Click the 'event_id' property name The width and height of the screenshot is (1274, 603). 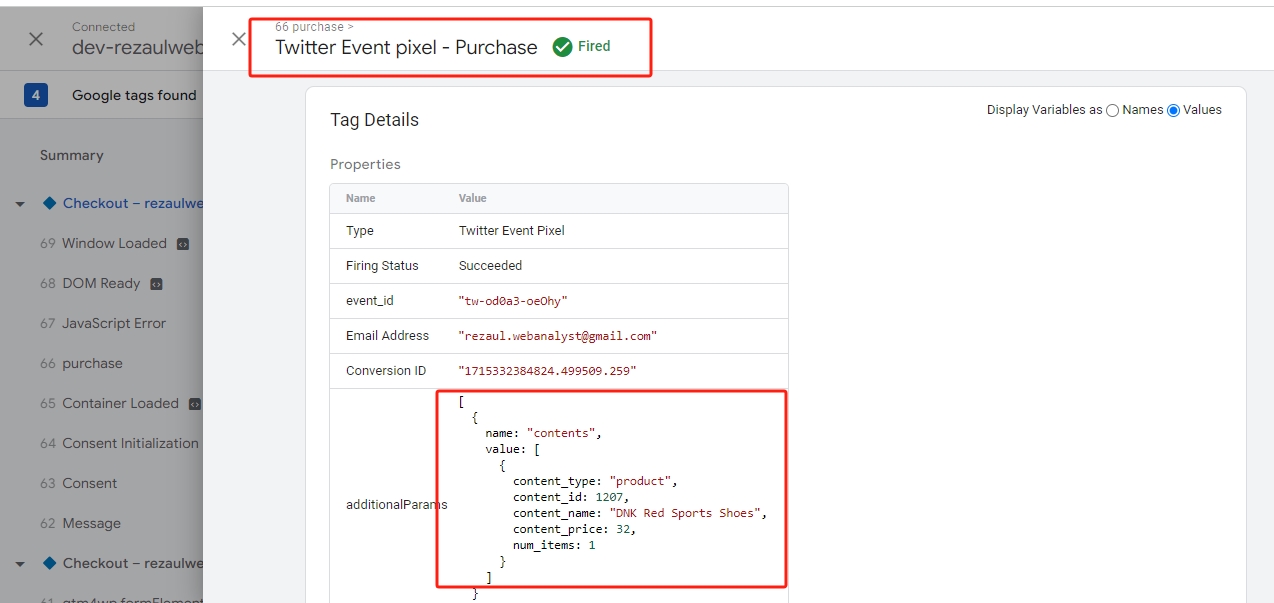click(x=372, y=300)
